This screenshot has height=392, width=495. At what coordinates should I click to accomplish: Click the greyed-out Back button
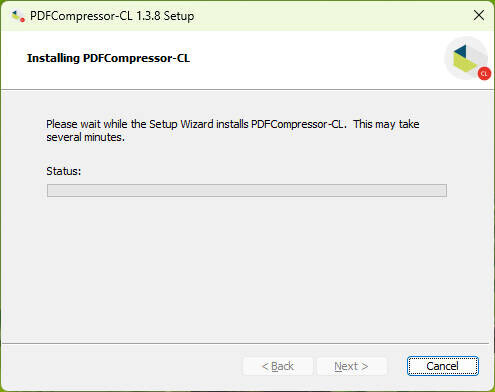click(278, 366)
